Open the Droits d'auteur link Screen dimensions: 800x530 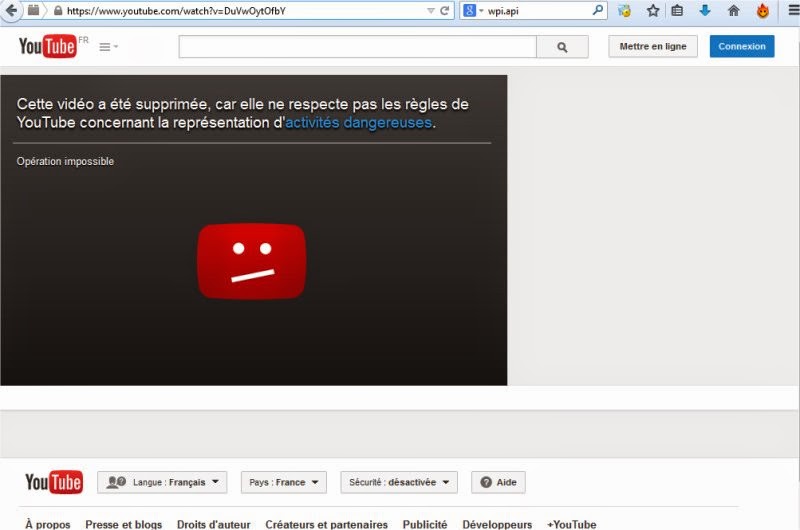(x=214, y=524)
